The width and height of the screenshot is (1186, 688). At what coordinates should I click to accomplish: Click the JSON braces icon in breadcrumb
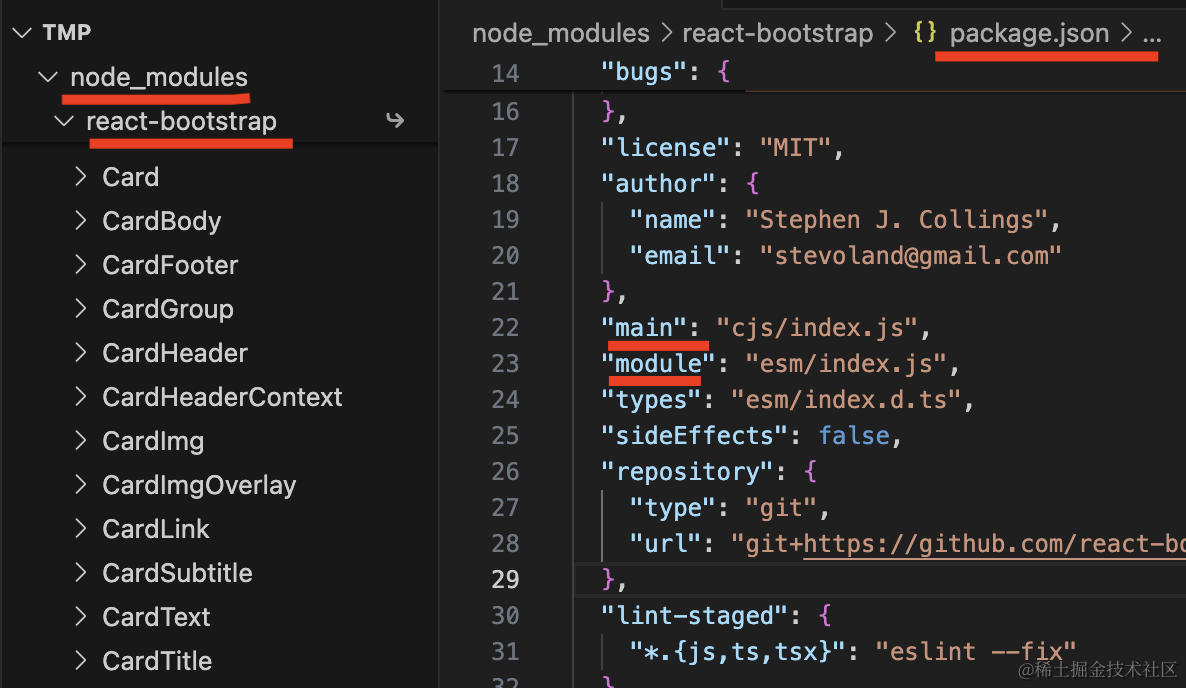click(924, 33)
